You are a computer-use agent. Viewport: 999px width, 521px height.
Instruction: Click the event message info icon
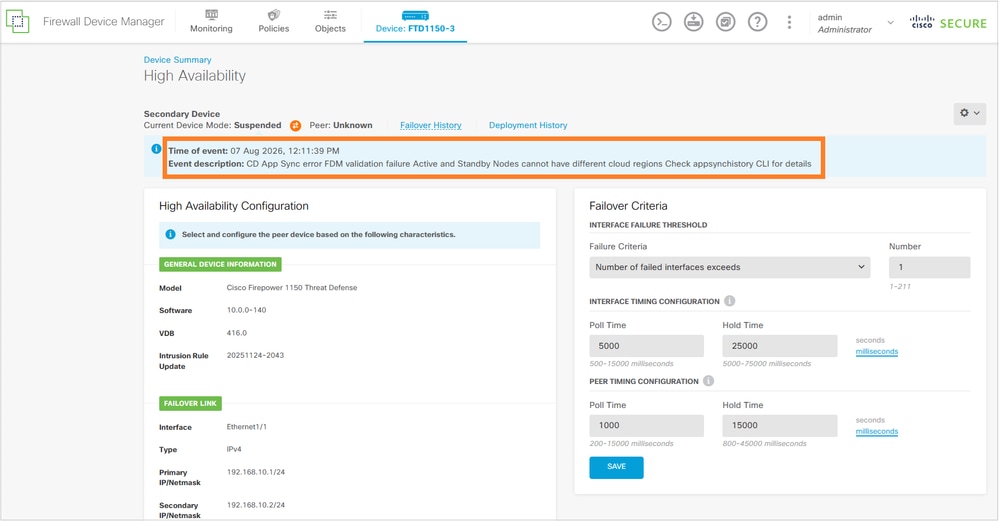(156, 149)
